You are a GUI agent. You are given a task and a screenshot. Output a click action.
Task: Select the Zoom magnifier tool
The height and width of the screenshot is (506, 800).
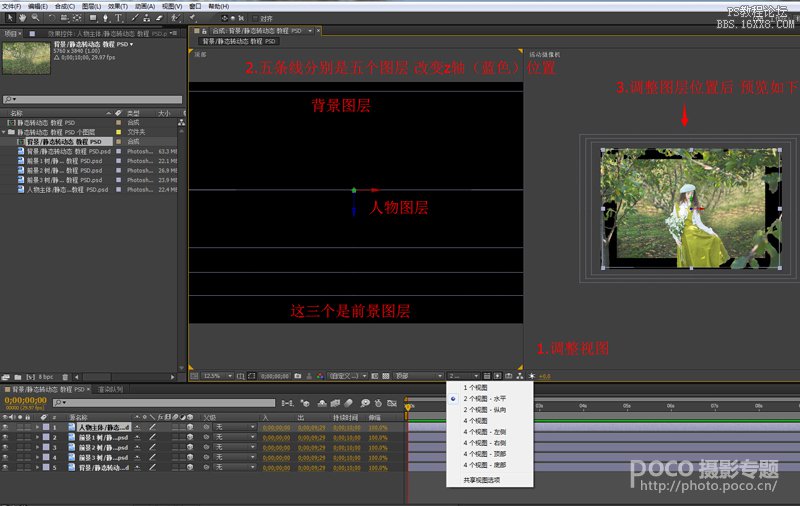click(35, 18)
